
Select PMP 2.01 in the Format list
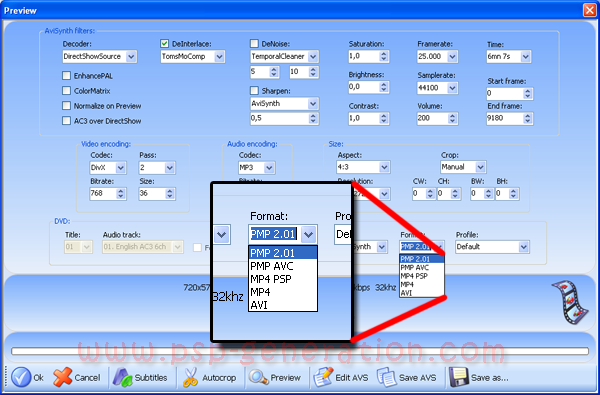(422, 259)
